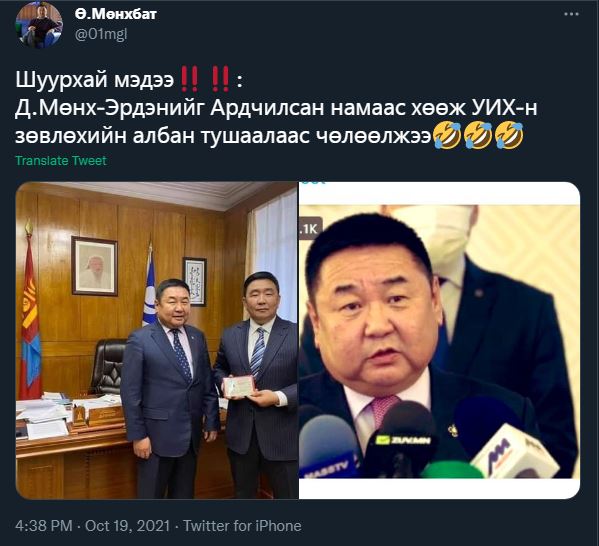
Task: Click the middle laughing emoji in tweet
Action: tap(478, 135)
